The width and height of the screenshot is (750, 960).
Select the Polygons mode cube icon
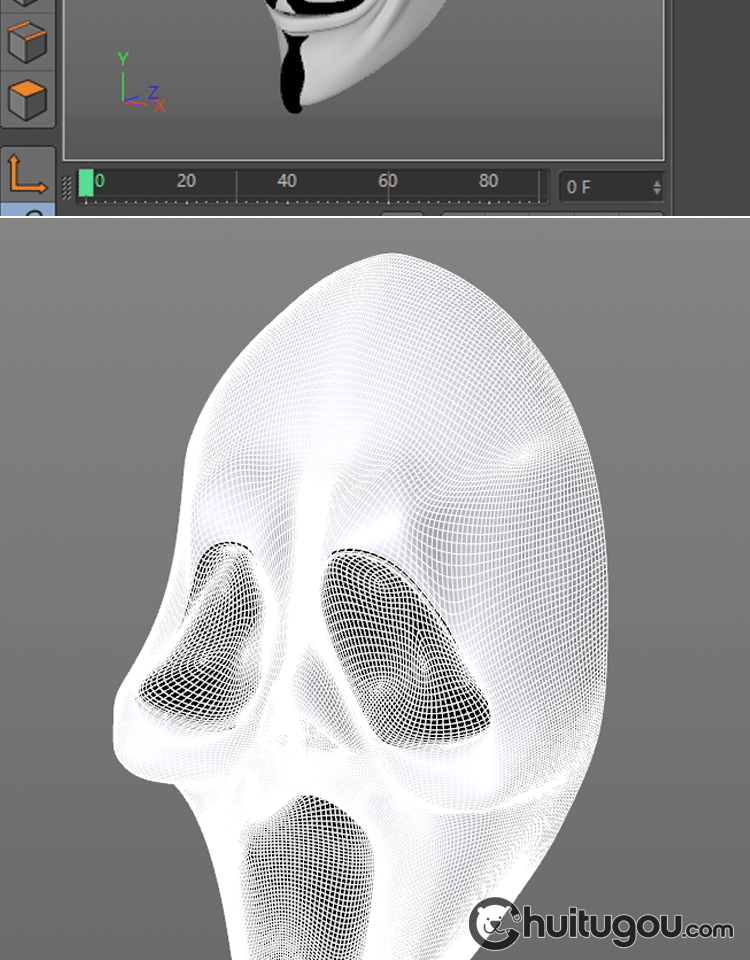coord(27,100)
